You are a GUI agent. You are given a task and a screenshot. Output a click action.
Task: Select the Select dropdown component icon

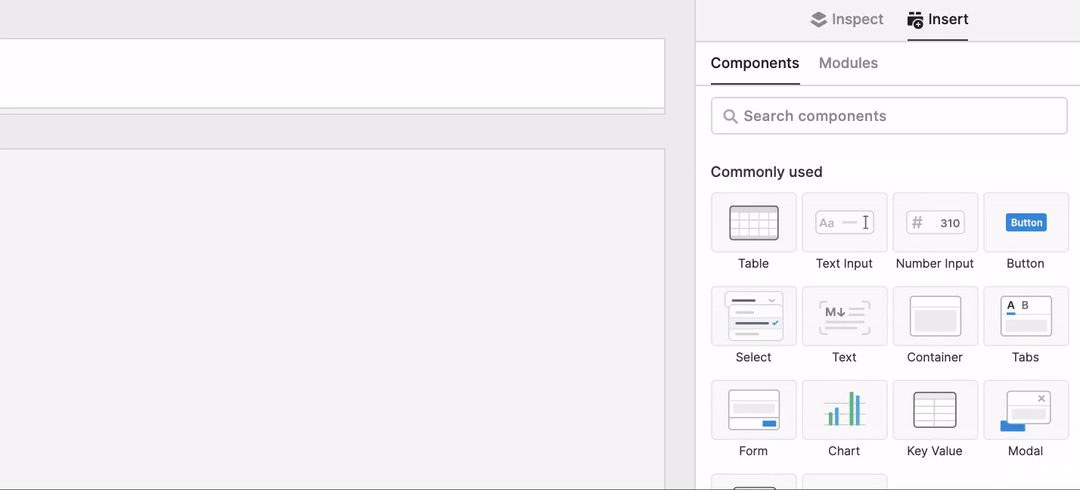pyautogui.click(x=754, y=316)
